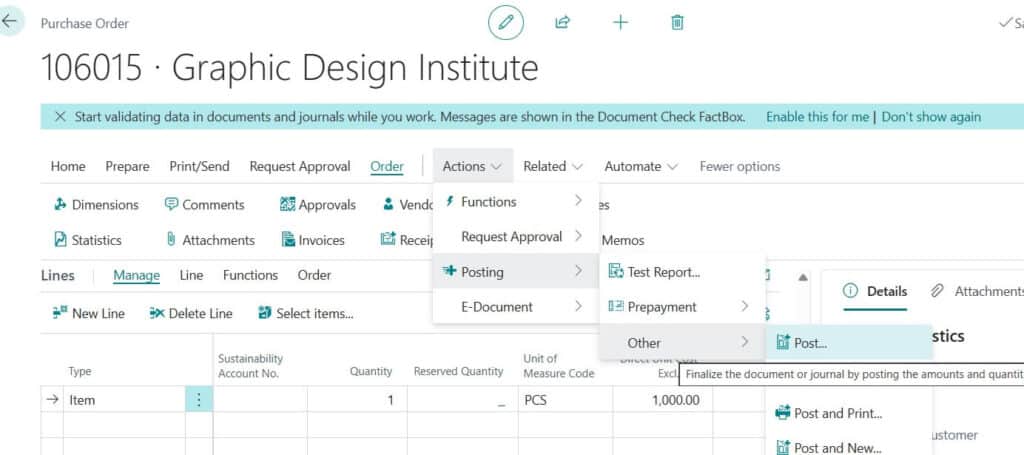The height and width of the screenshot is (455, 1024).
Task: Open the Related dropdown menu
Action: [553, 166]
